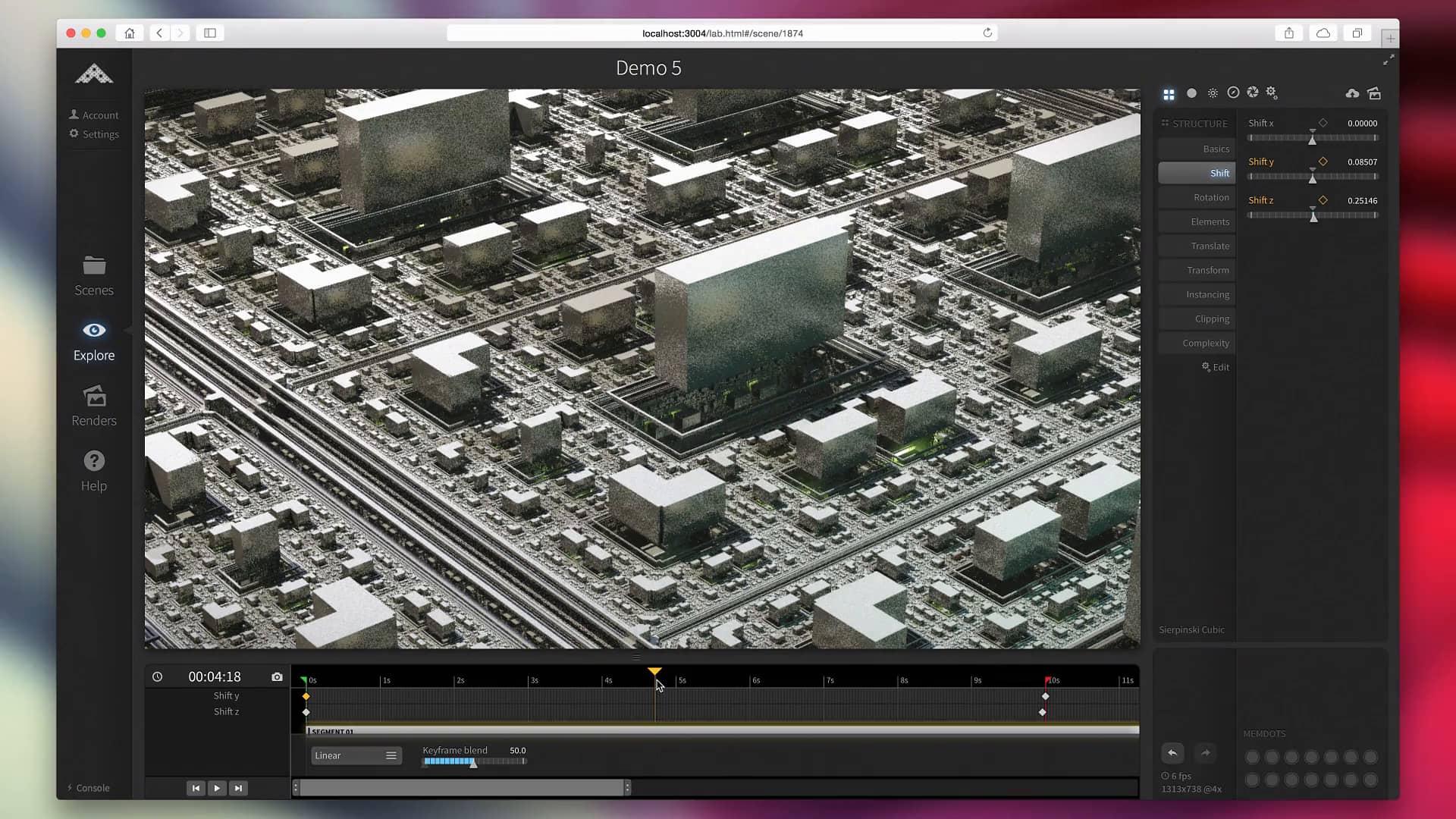
Task: Click the undo arrow near MEMDOTS
Action: click(x=1172, y=752)
